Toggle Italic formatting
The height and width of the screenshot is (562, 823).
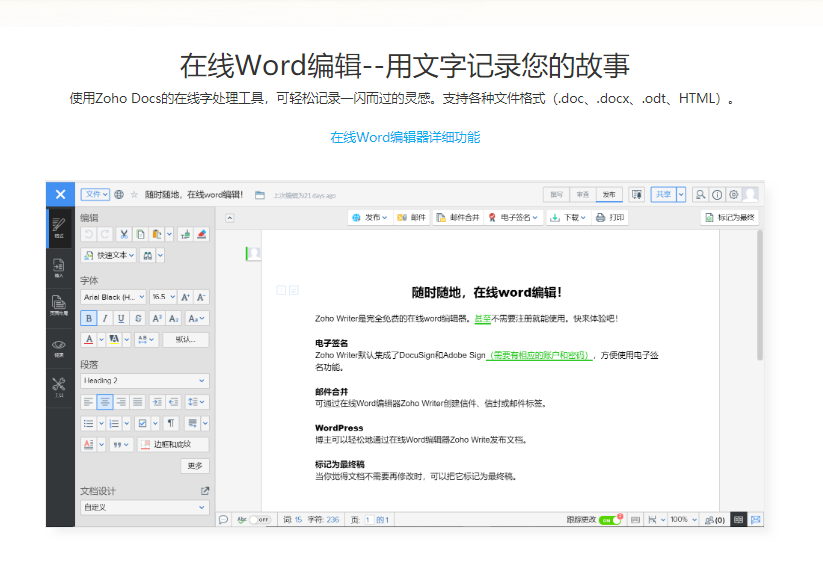tap(105, 319)
